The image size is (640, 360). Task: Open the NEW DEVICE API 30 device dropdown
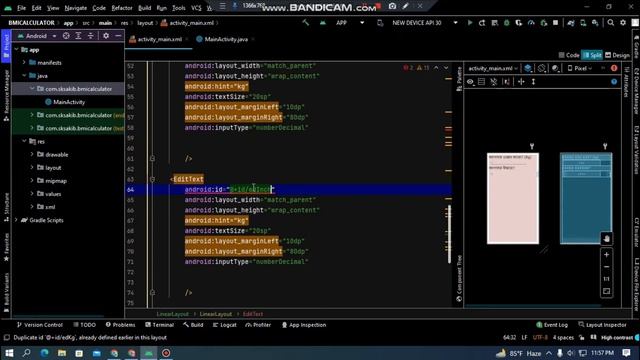coord(417,23)
